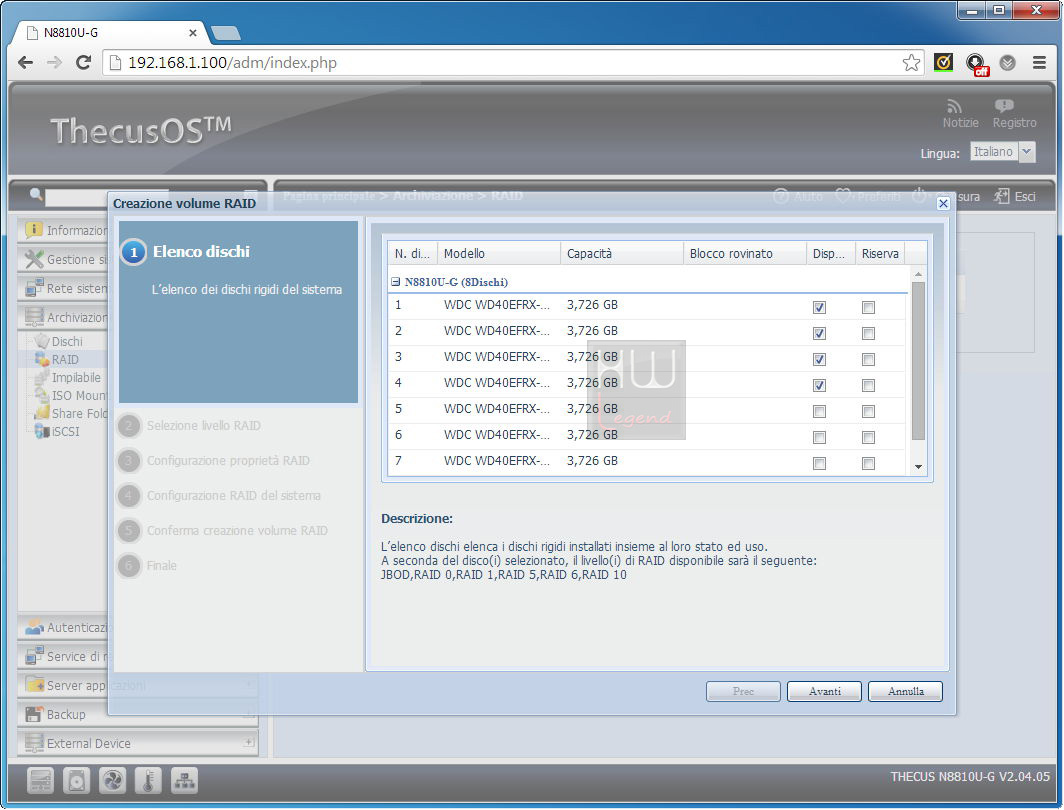
Task: Click the browser forward arrow
Action: pos(54,62)
